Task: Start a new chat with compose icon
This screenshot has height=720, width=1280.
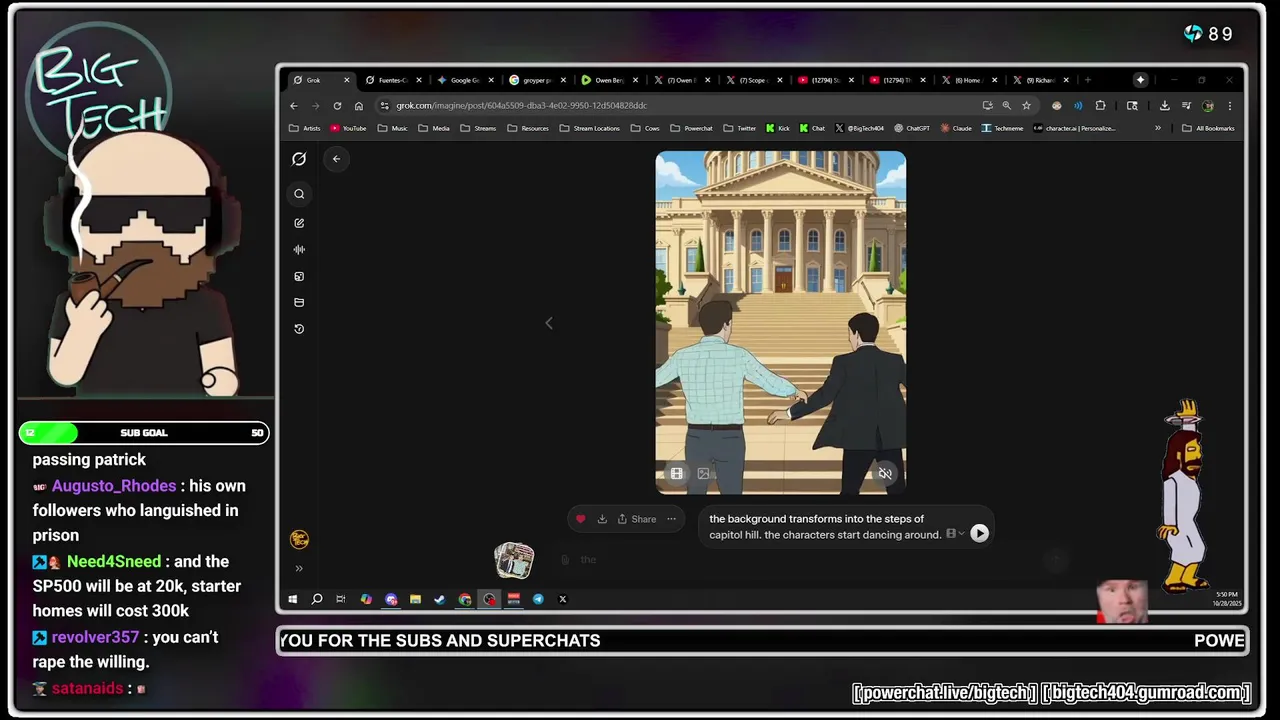Action: tap(299, 223)
